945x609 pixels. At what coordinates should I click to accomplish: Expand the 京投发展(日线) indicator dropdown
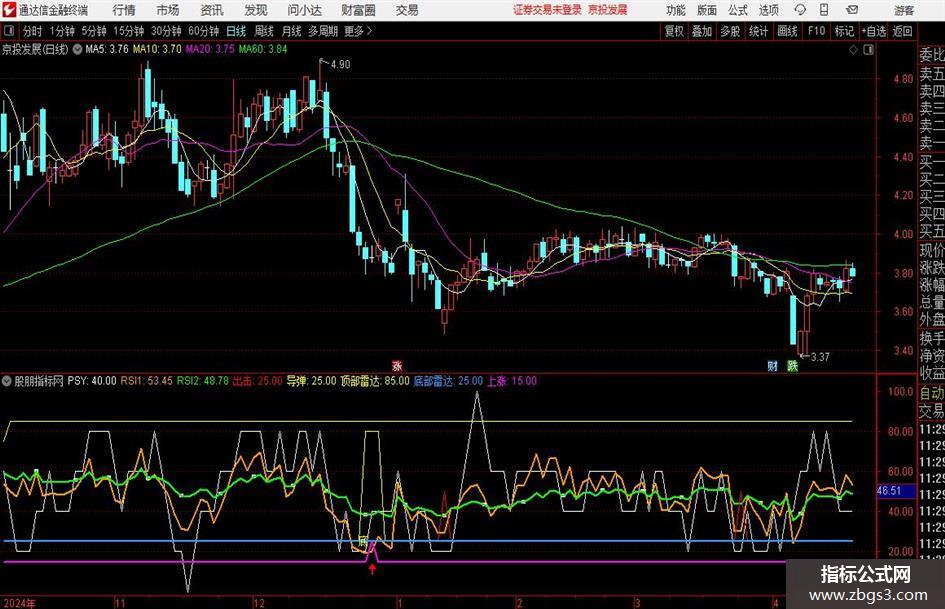click(x=77, y=49)
